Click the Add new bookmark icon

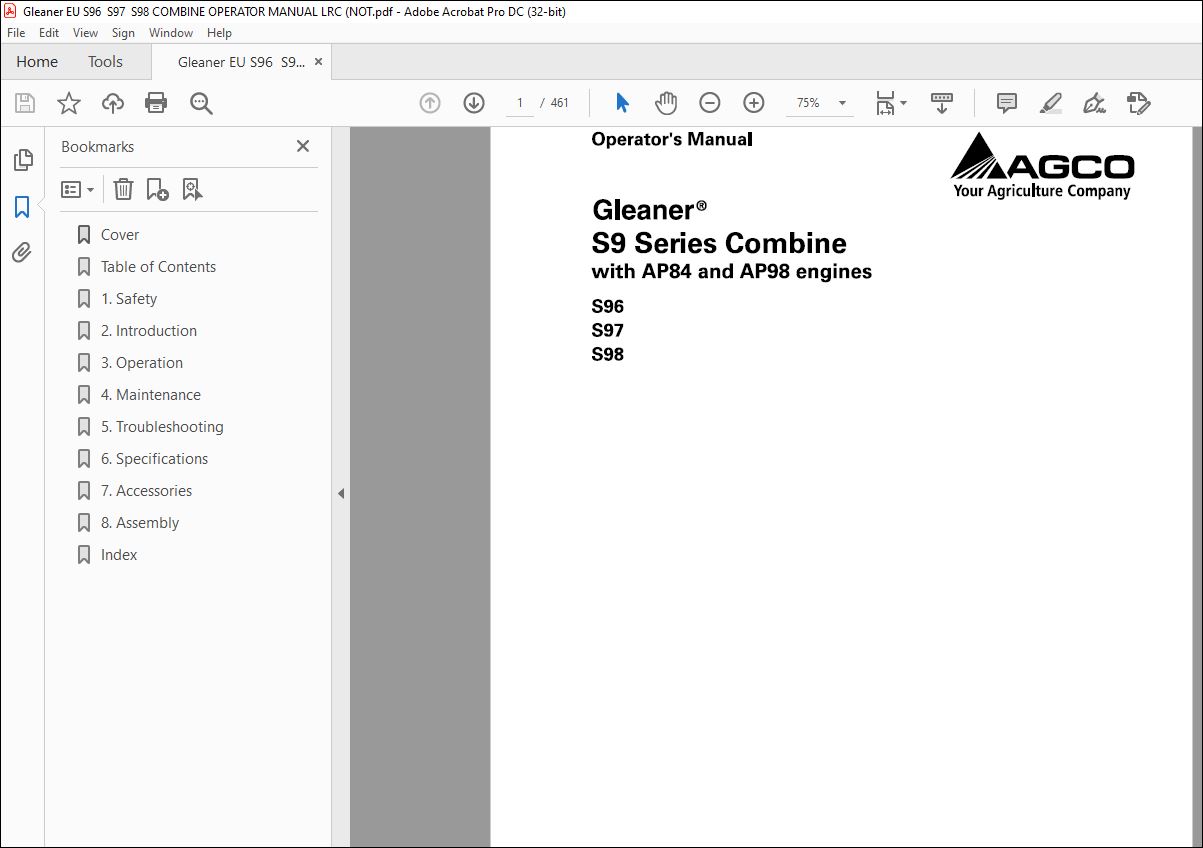pos(158,189)
